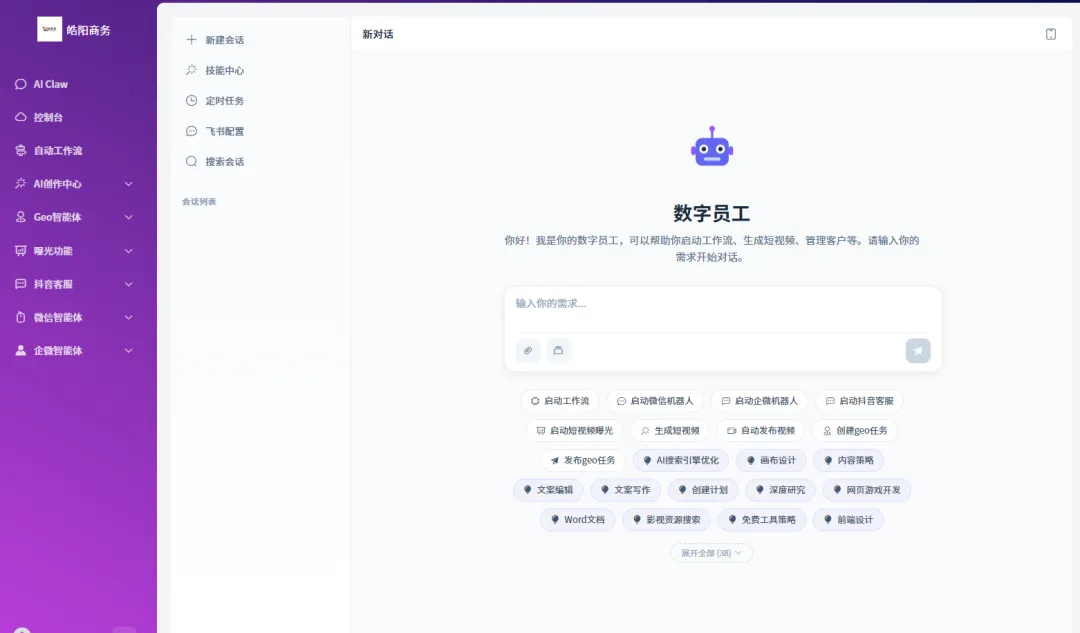
Task: Search conversations with the 搜索会话 magnifier icon
Action: 217,161
